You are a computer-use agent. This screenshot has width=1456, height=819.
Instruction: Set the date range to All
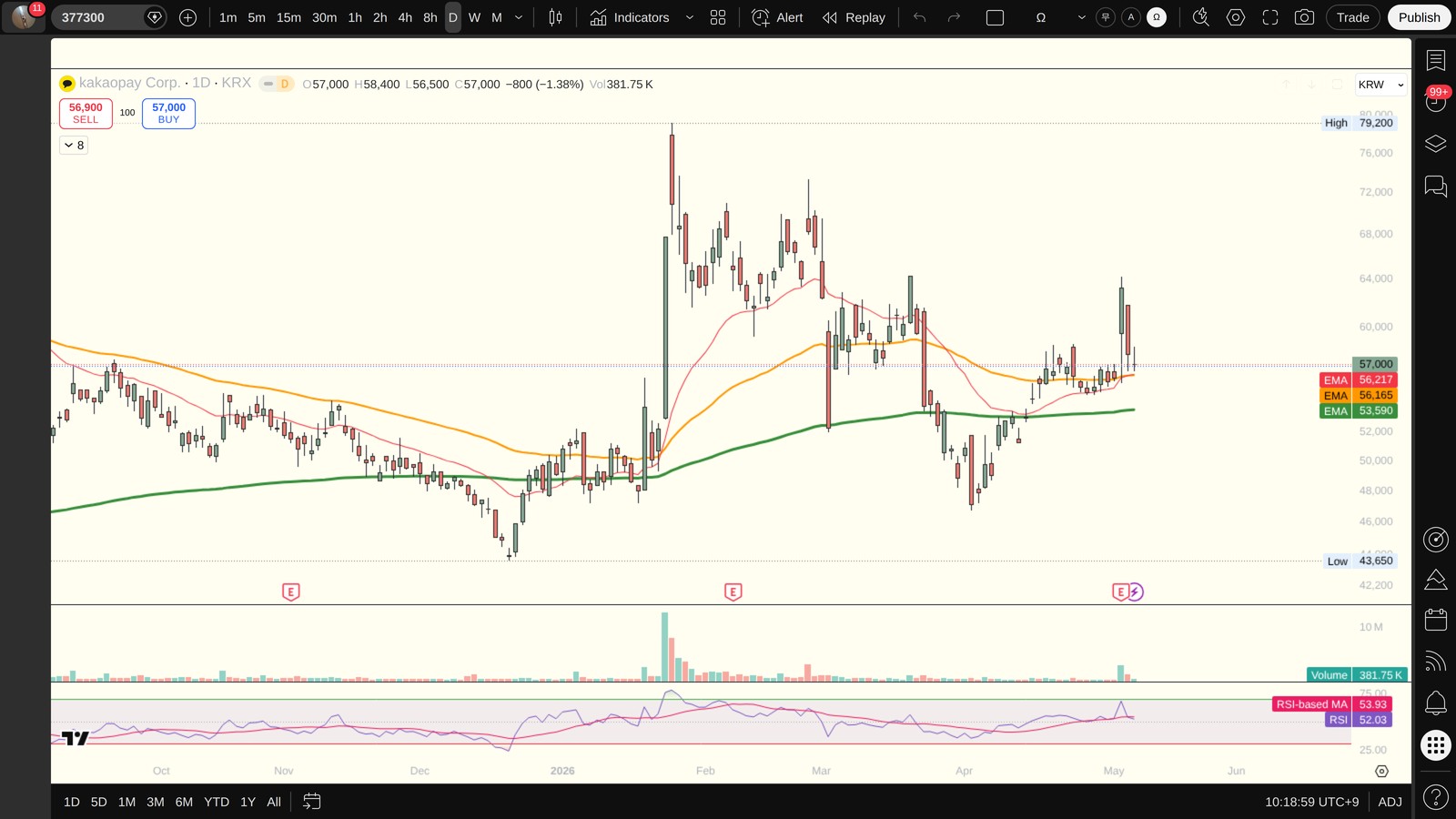[x=274, y=802]
